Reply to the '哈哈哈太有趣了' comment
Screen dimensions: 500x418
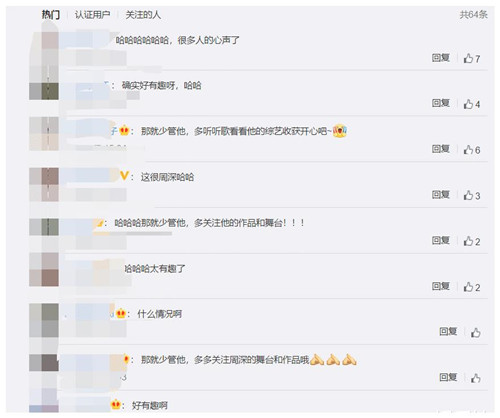pyautogui.click(x=441, y=286)
